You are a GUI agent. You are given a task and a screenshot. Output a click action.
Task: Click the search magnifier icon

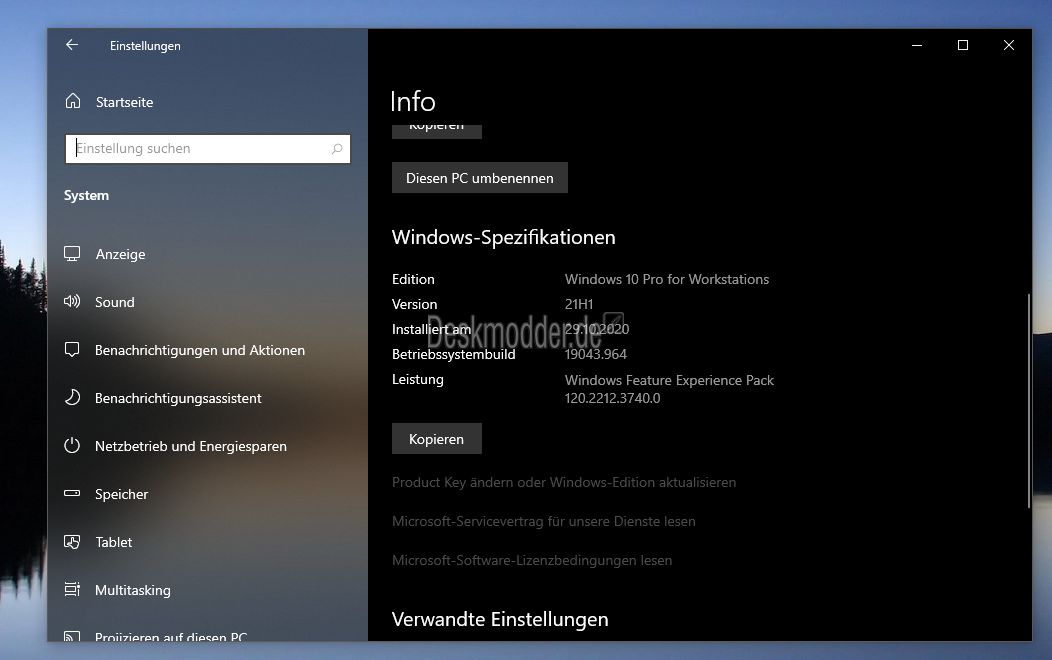coord(337,149)
